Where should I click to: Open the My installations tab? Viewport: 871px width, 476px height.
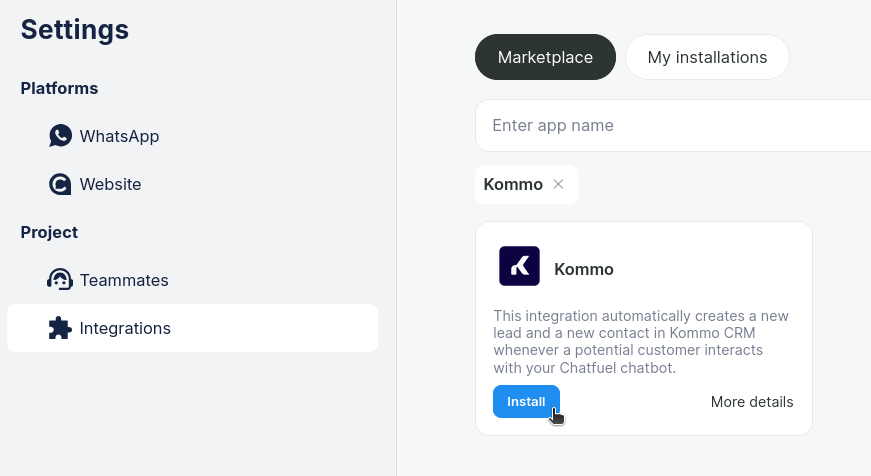pyautogui.click(x=707, y=57)
